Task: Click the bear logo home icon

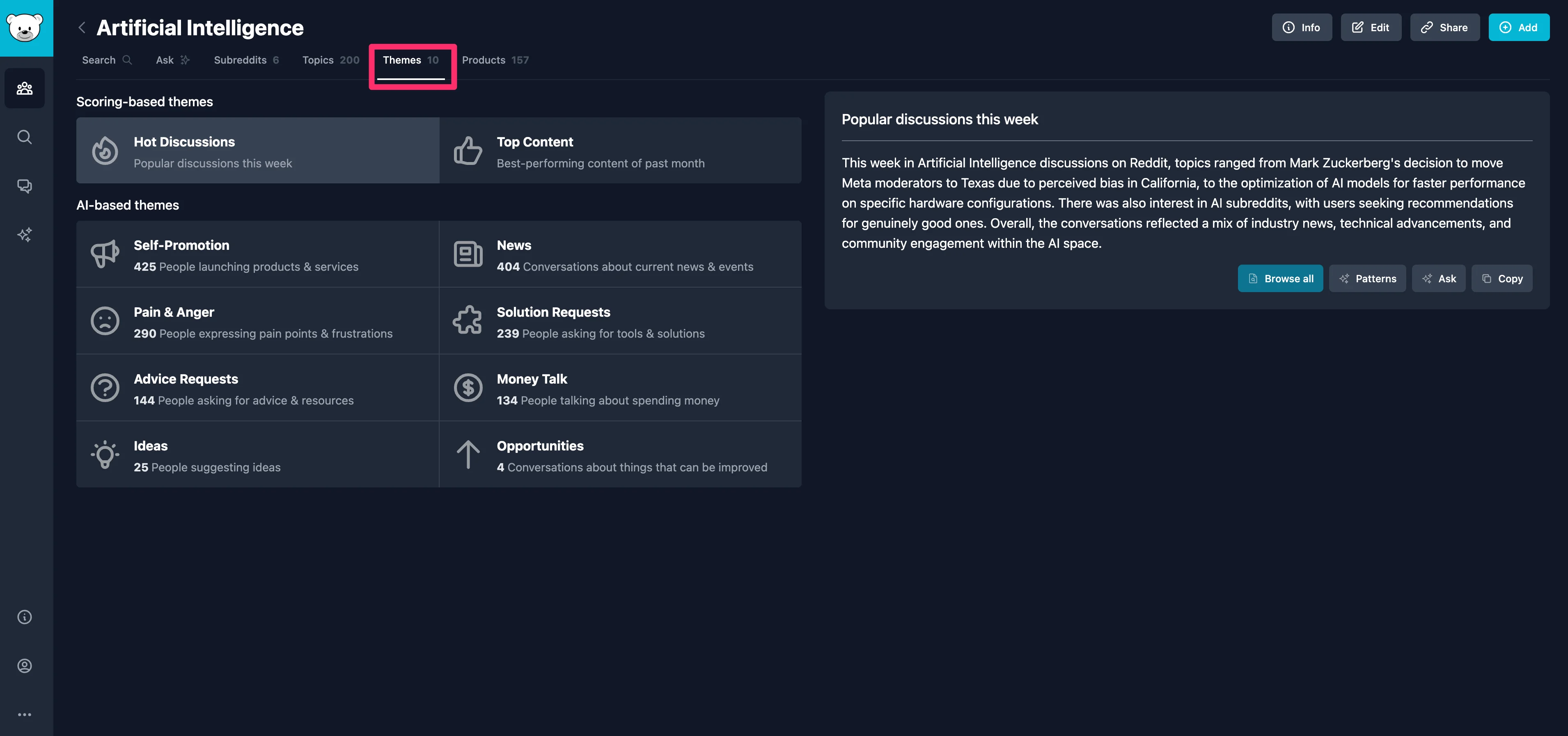Action: pos(25,27)
